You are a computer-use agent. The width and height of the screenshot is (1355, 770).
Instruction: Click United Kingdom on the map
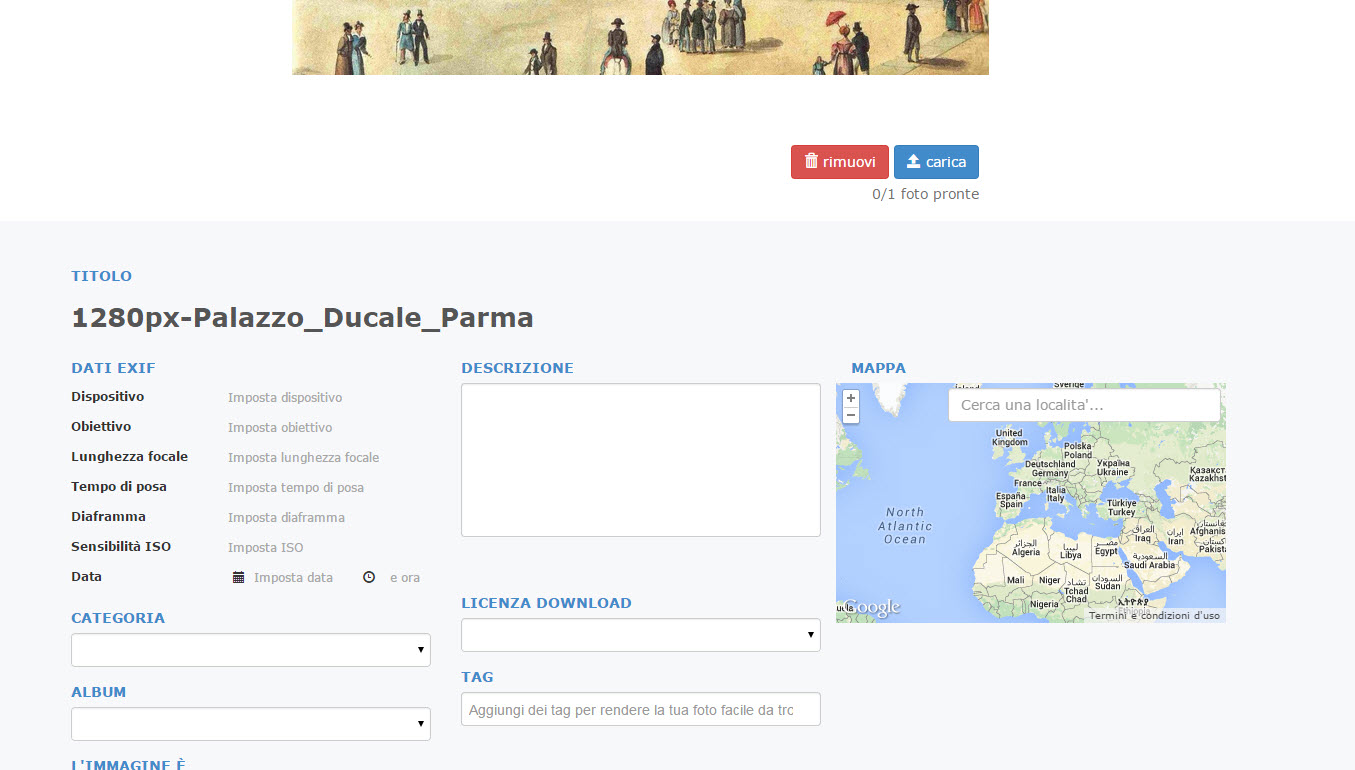coord(1009,437)
